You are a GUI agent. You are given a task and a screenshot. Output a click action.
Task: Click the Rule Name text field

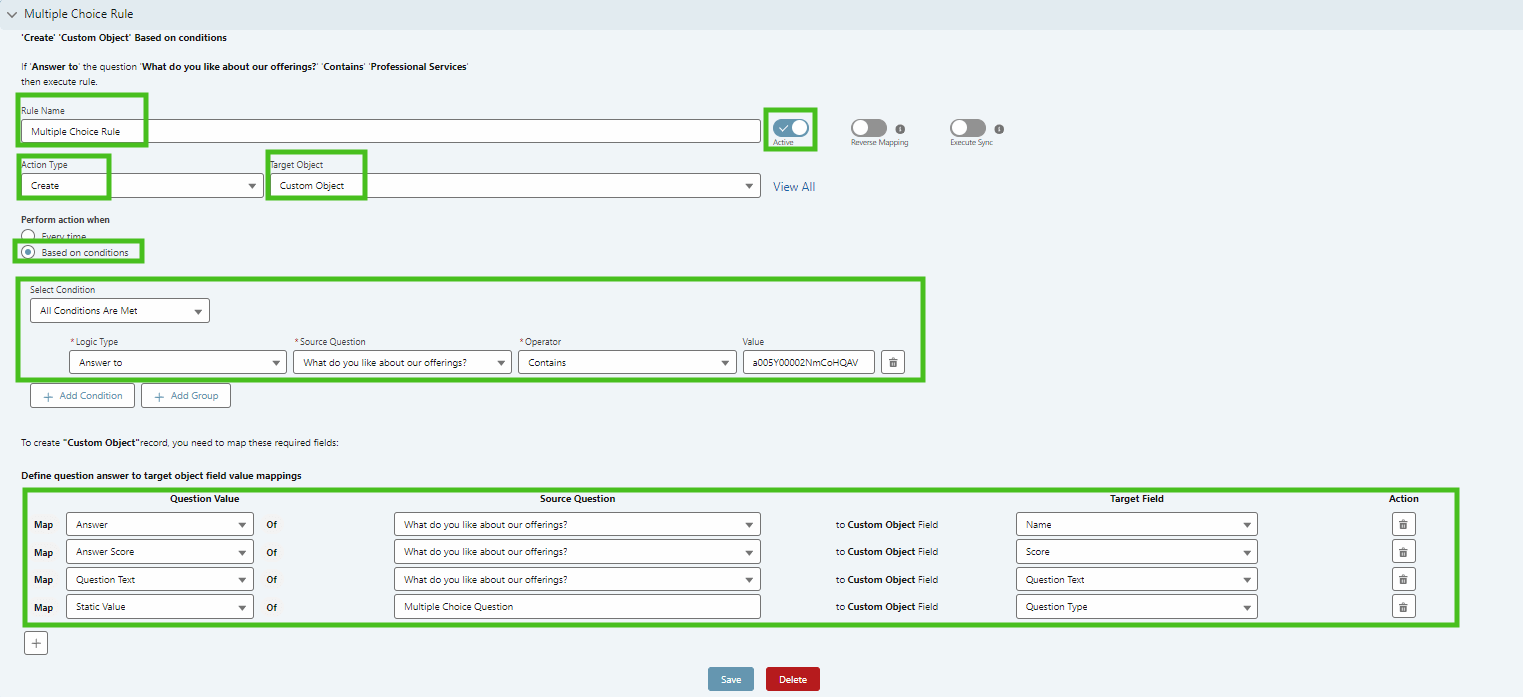click(390, 131)
